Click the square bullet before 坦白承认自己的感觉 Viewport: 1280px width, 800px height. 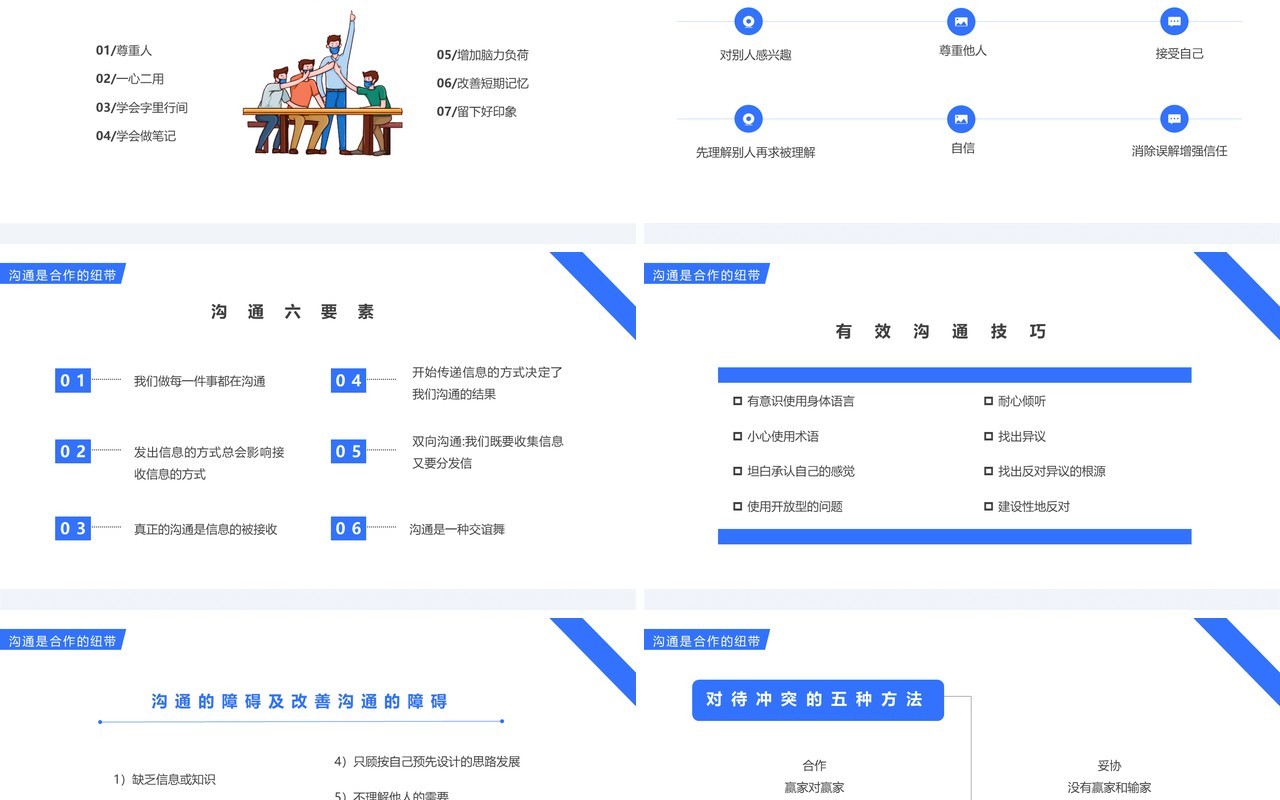pos(737,471)
